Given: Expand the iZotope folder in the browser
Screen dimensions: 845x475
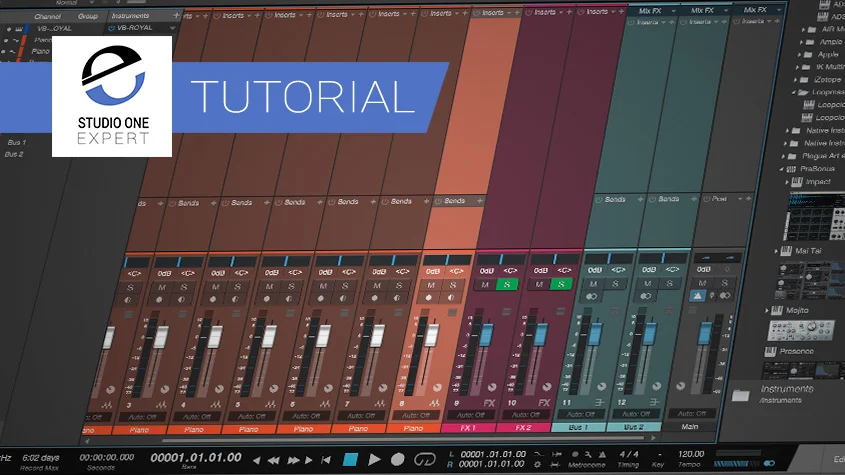Looking at the screenshot, I should (795, 80).
